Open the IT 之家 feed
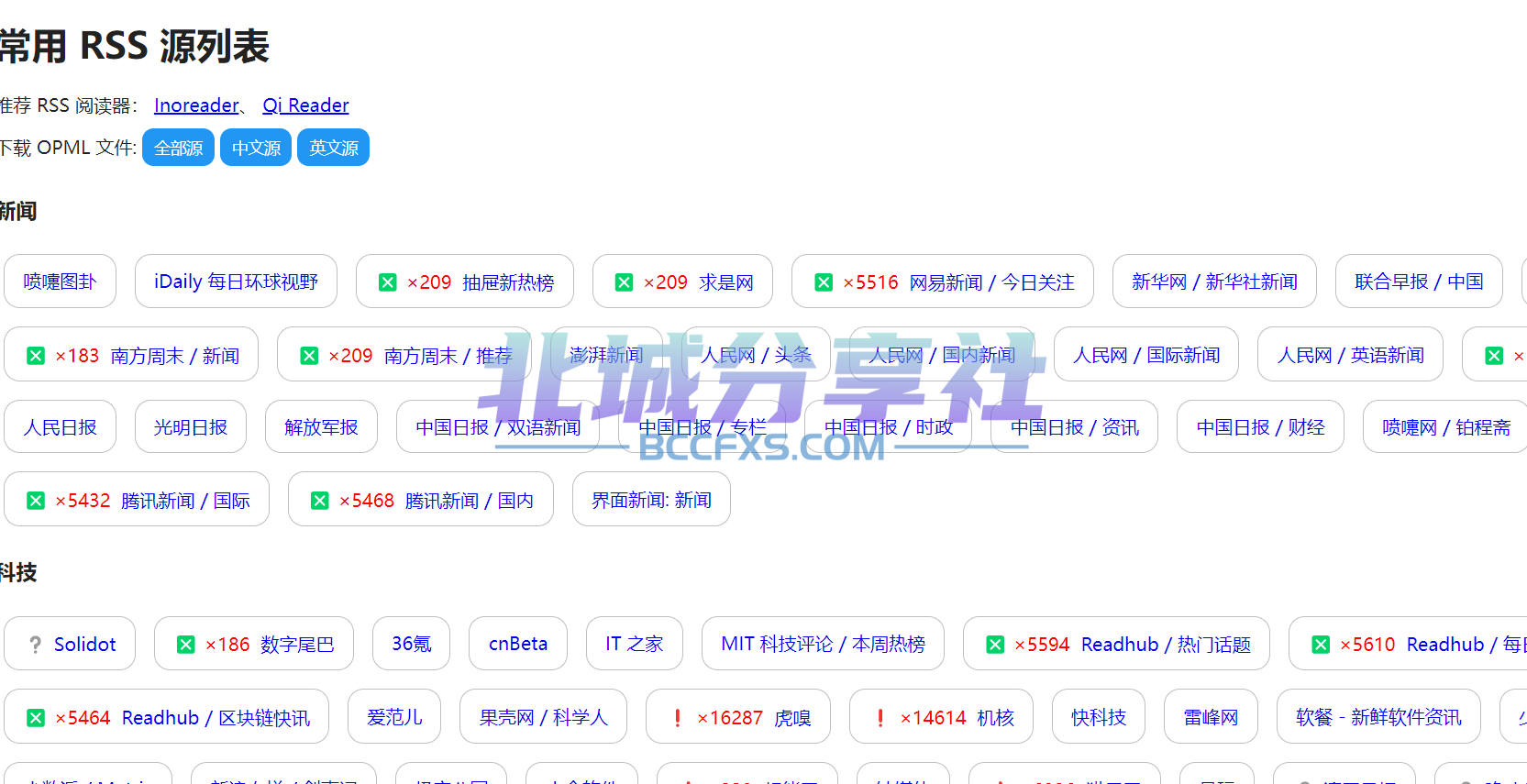This screenshot has height=784, width=1527. [x=635, y=644]
